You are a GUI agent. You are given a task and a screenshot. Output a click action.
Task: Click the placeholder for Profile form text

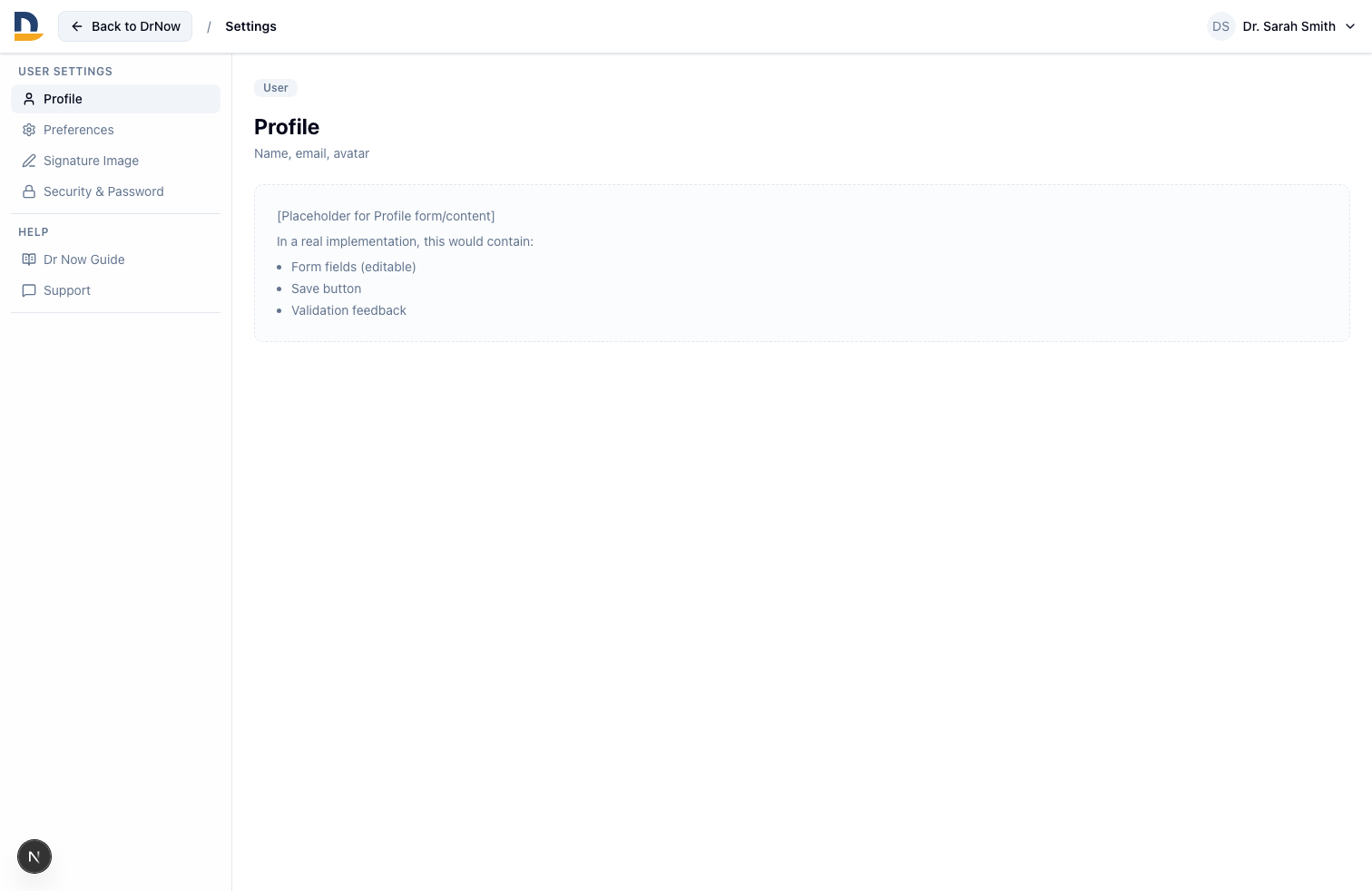pyautogui.click(x=386, y=216)
